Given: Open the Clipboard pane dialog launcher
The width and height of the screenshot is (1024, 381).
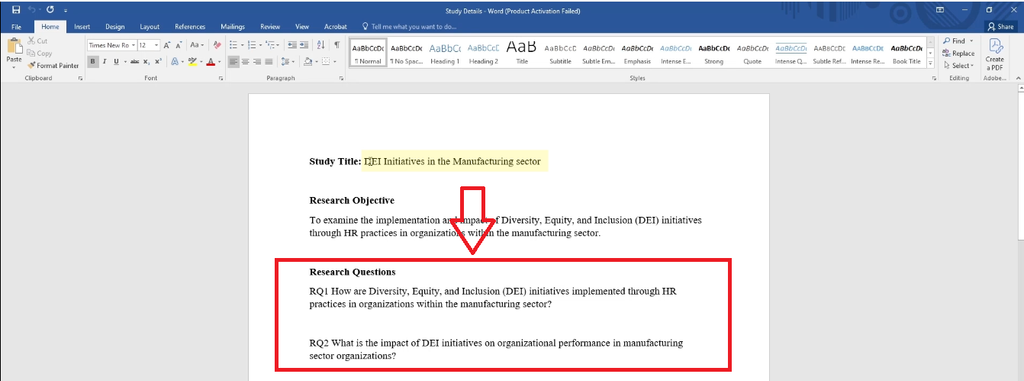Looking at the screenshot, I should pyautogui.click(x=80, y=78).
